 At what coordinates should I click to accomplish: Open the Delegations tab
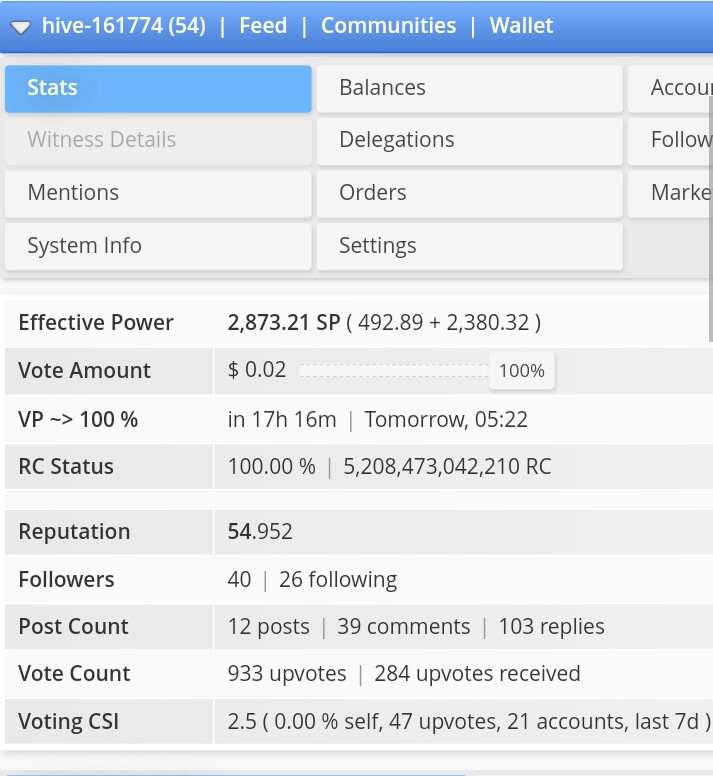[470, 141]
